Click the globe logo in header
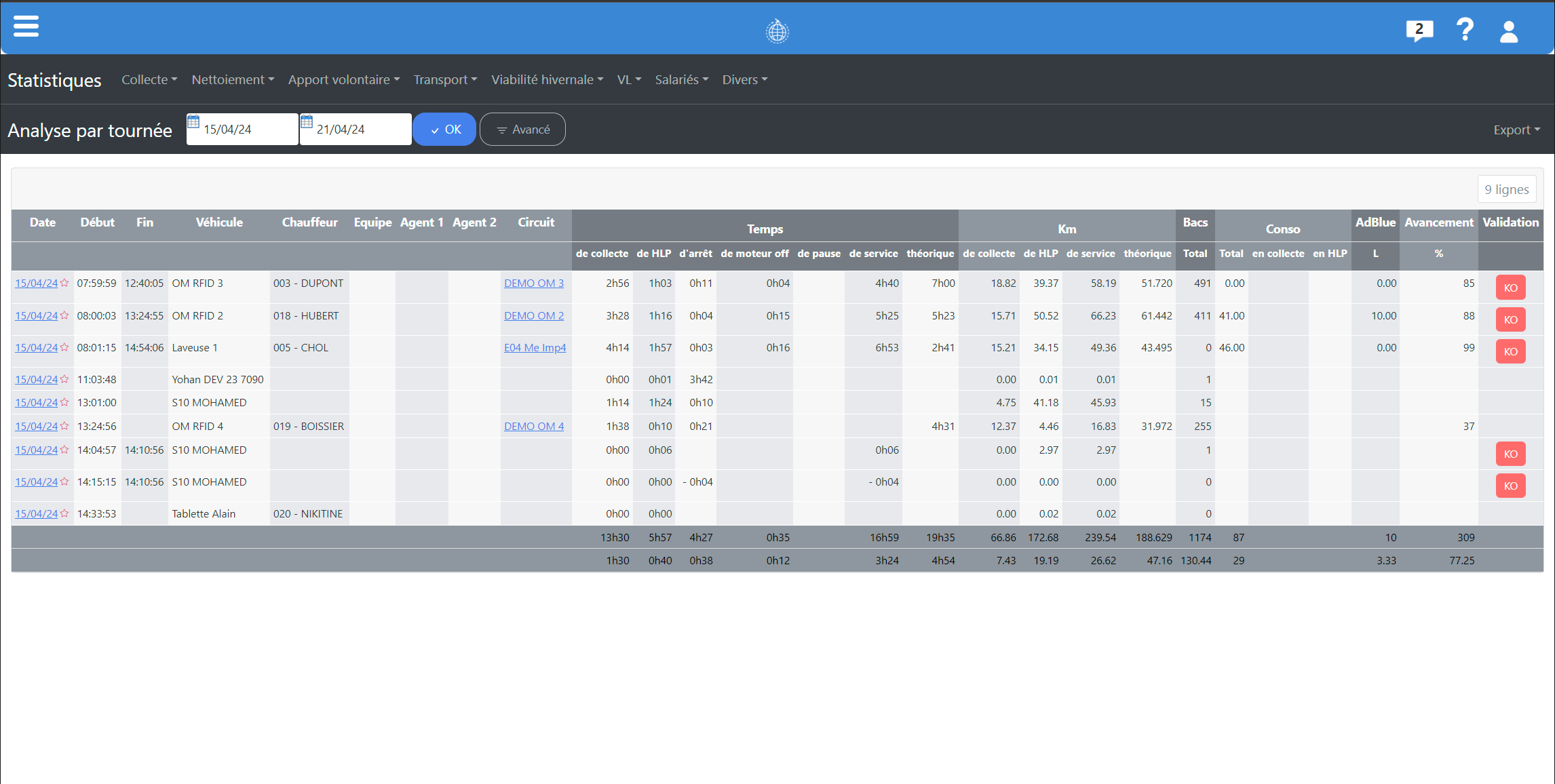 click(x=777, y=31)
